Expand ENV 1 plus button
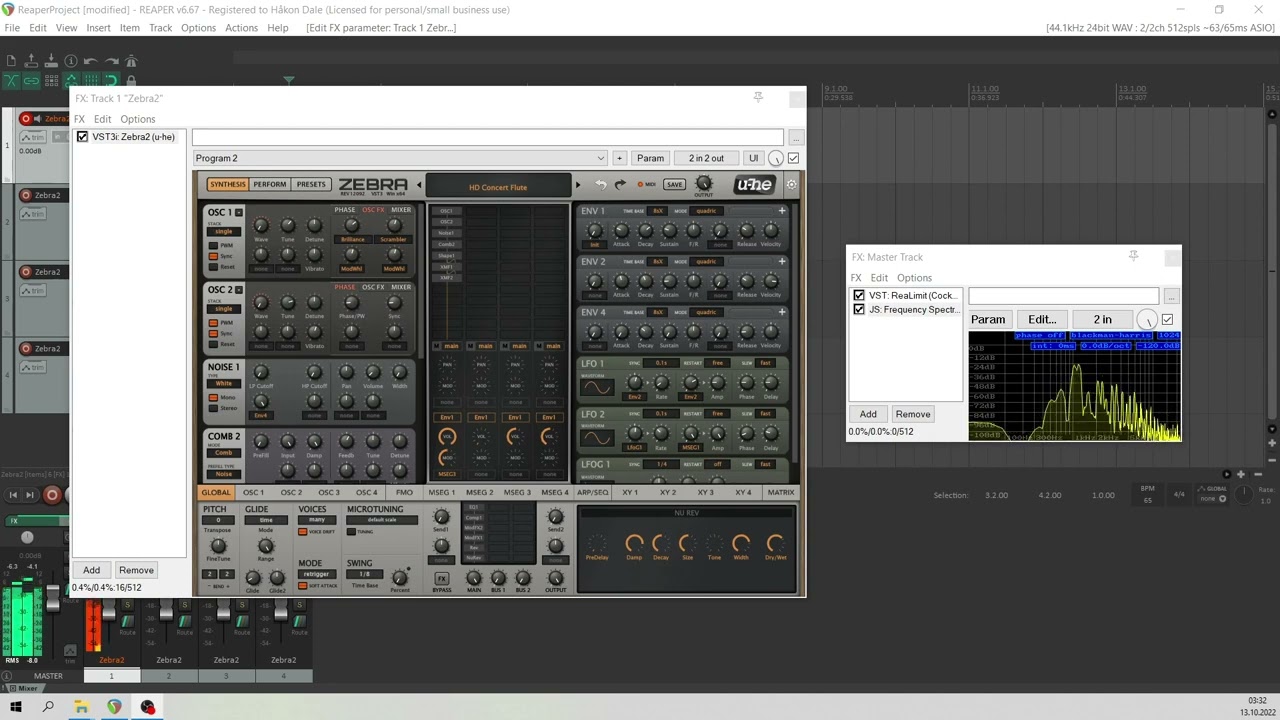Image resolution: width=1280 pixels, height=720 pixels. [782, 211]
